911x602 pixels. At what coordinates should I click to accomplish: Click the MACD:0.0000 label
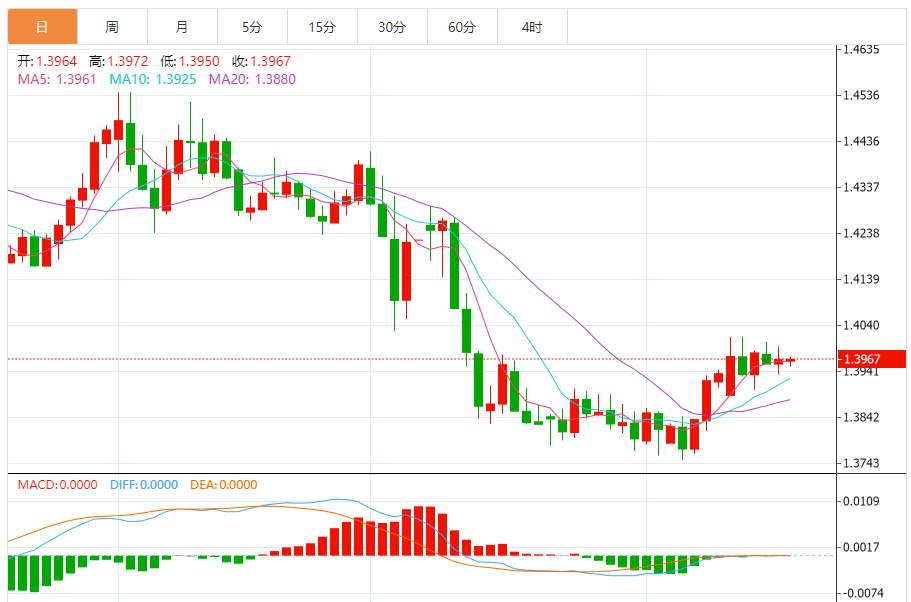58,485
